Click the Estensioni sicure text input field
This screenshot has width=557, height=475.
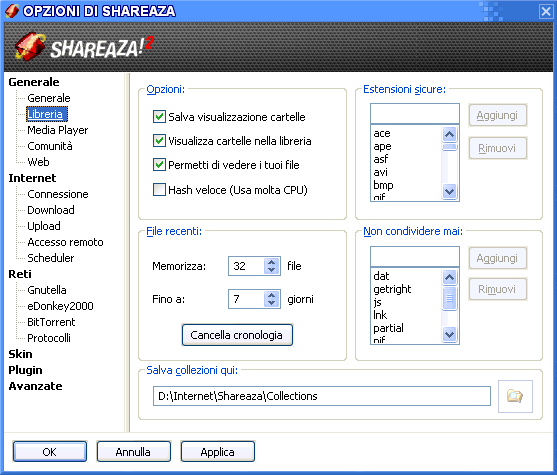pos(415,114)
